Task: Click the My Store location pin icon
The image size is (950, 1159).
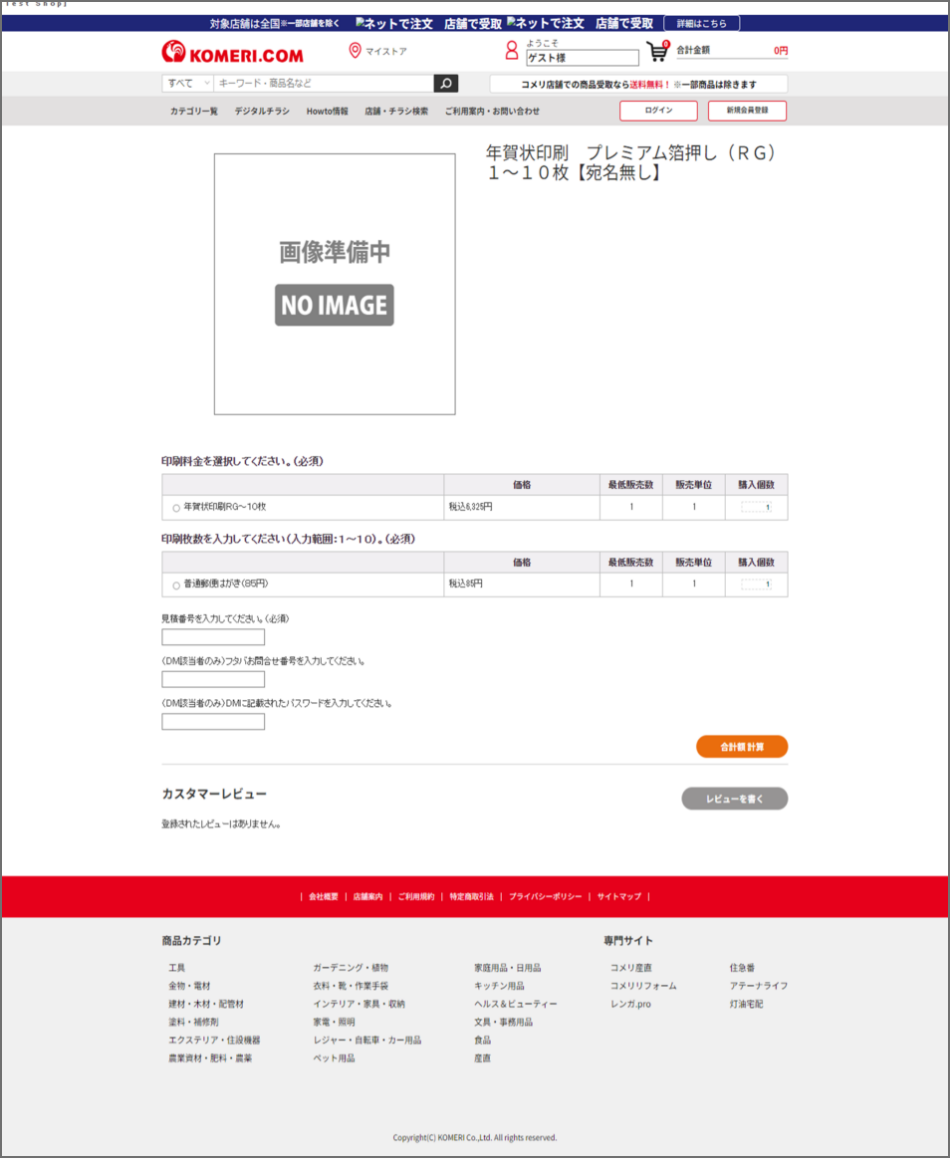Action: (354, 51)
